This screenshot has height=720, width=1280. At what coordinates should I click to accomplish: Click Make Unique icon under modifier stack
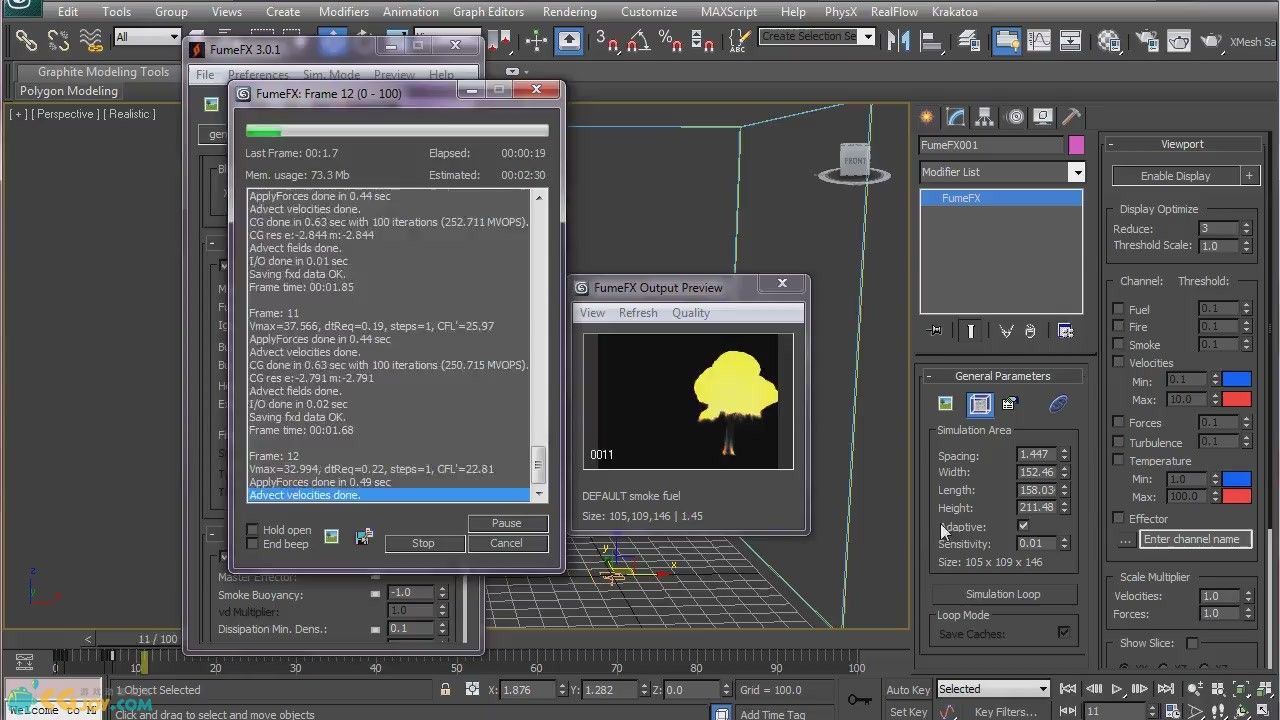tap(1006, 331)
